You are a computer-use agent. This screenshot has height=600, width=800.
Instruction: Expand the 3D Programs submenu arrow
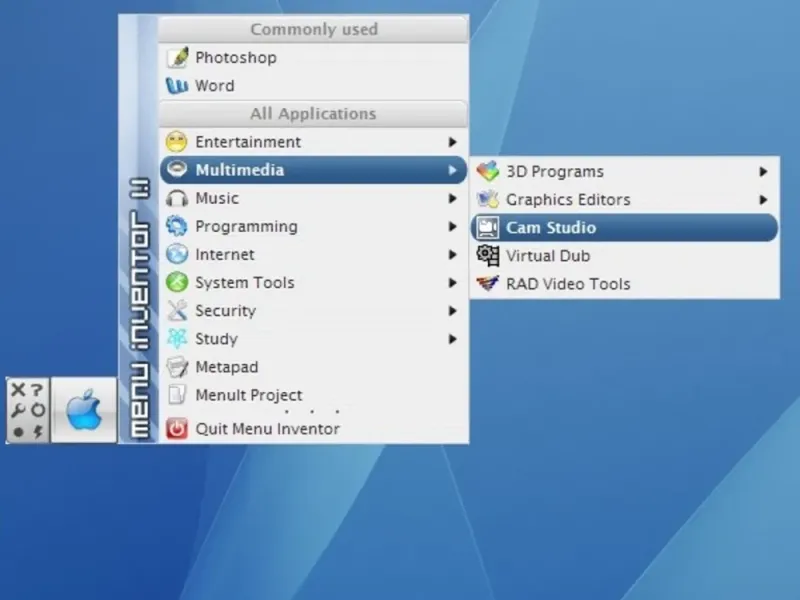coord(763,171)
